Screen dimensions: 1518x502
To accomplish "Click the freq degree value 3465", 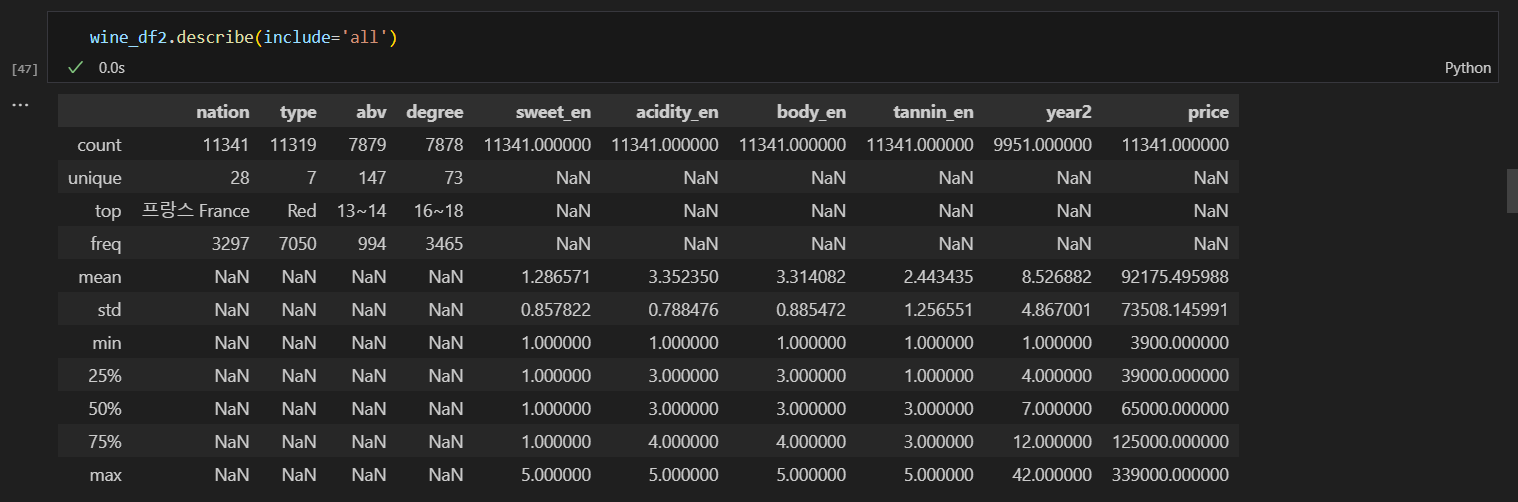I will 444,244.
